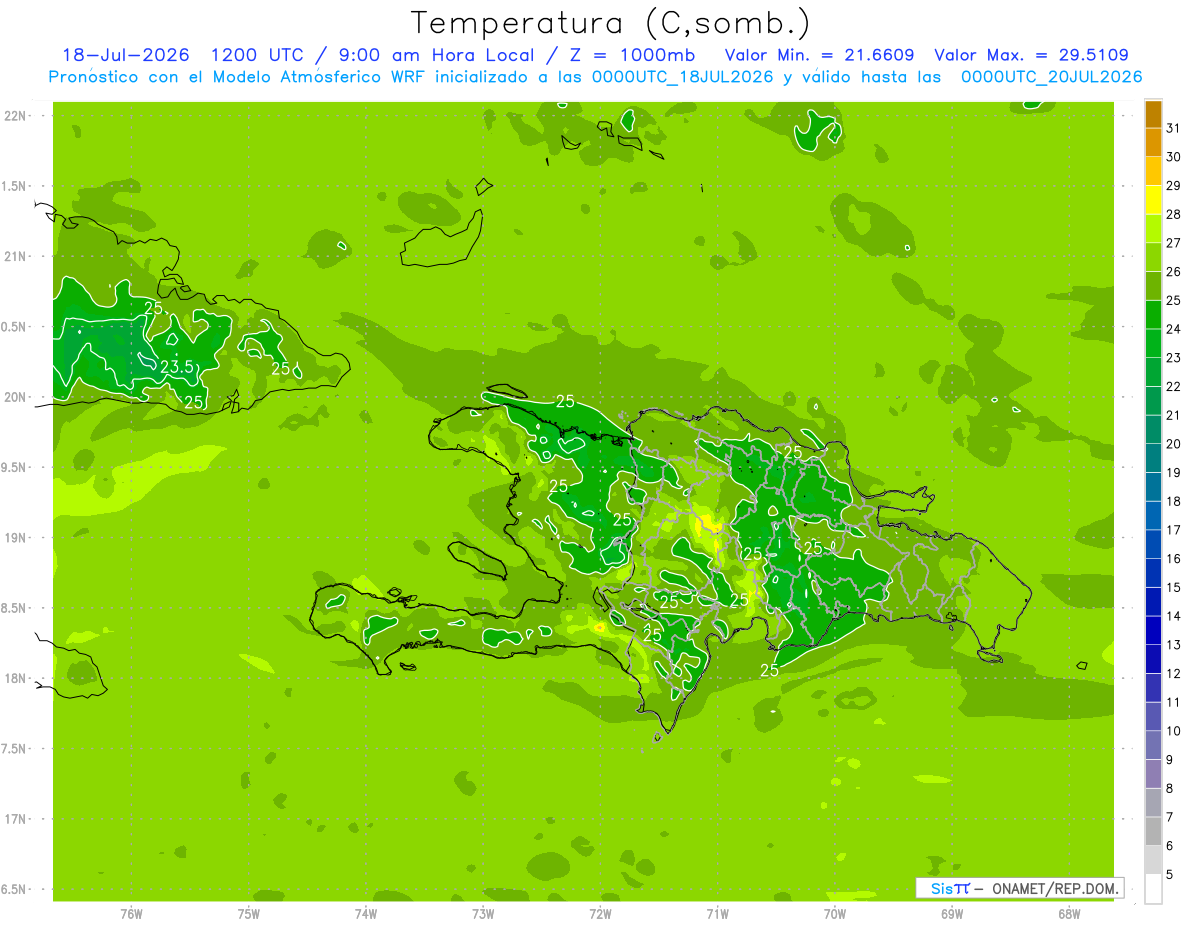Click the "0000UTC_18JUL2026" initialization timestamp
Screen dimensions: 1200x927
682,77
